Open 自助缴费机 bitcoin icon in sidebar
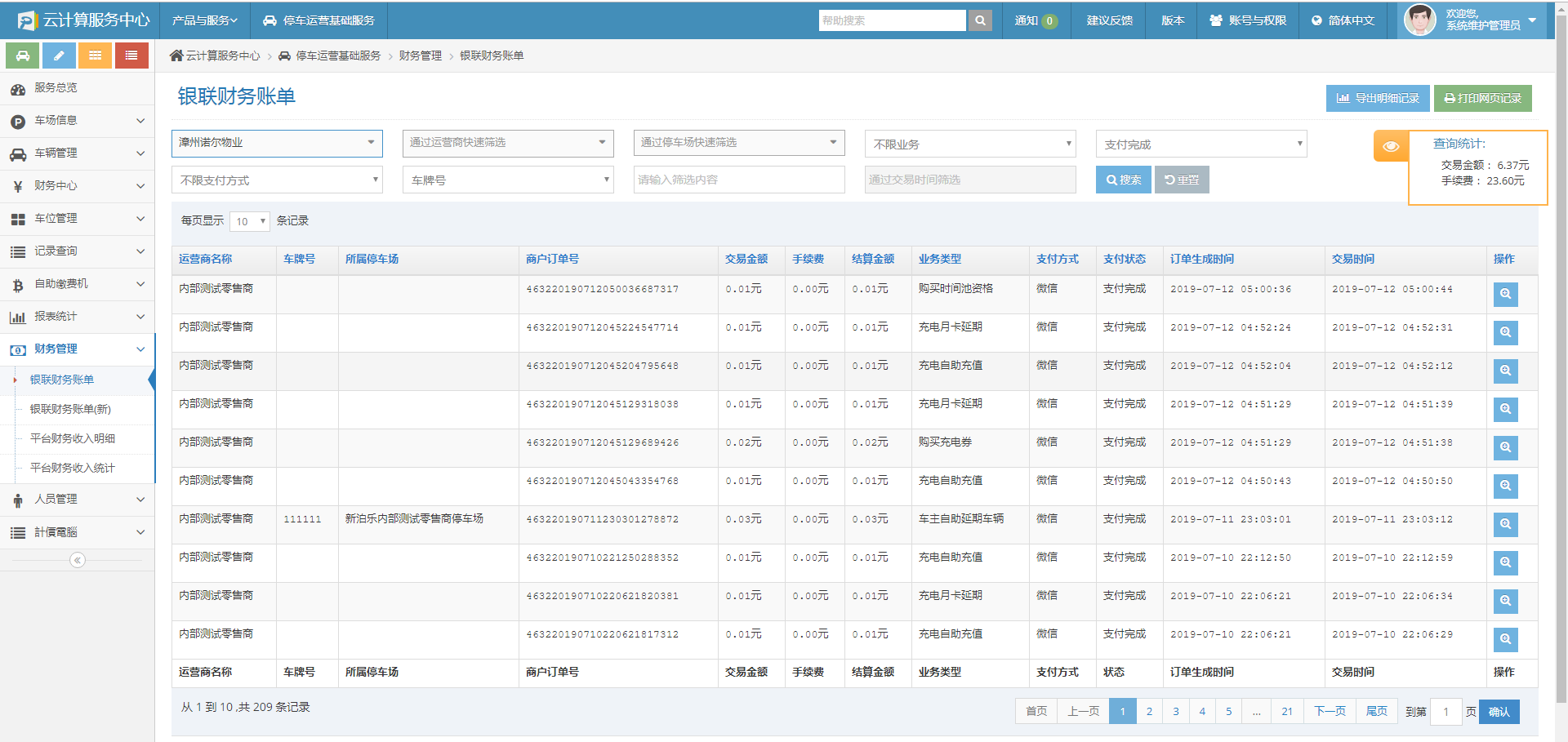 17,284
